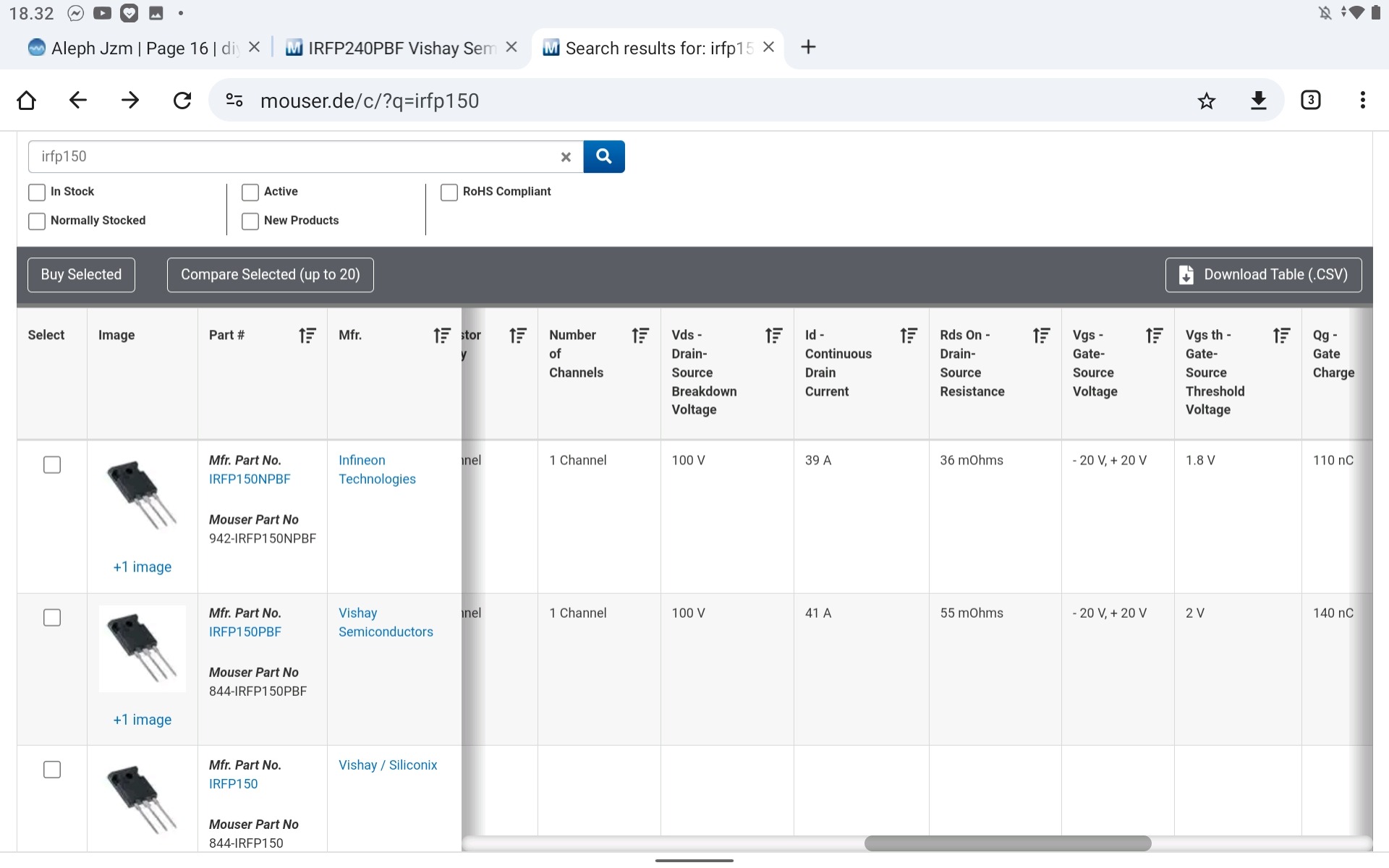
Task: Open the IRFP150PBF transistor thumbnail
Action: pos(142,648)
